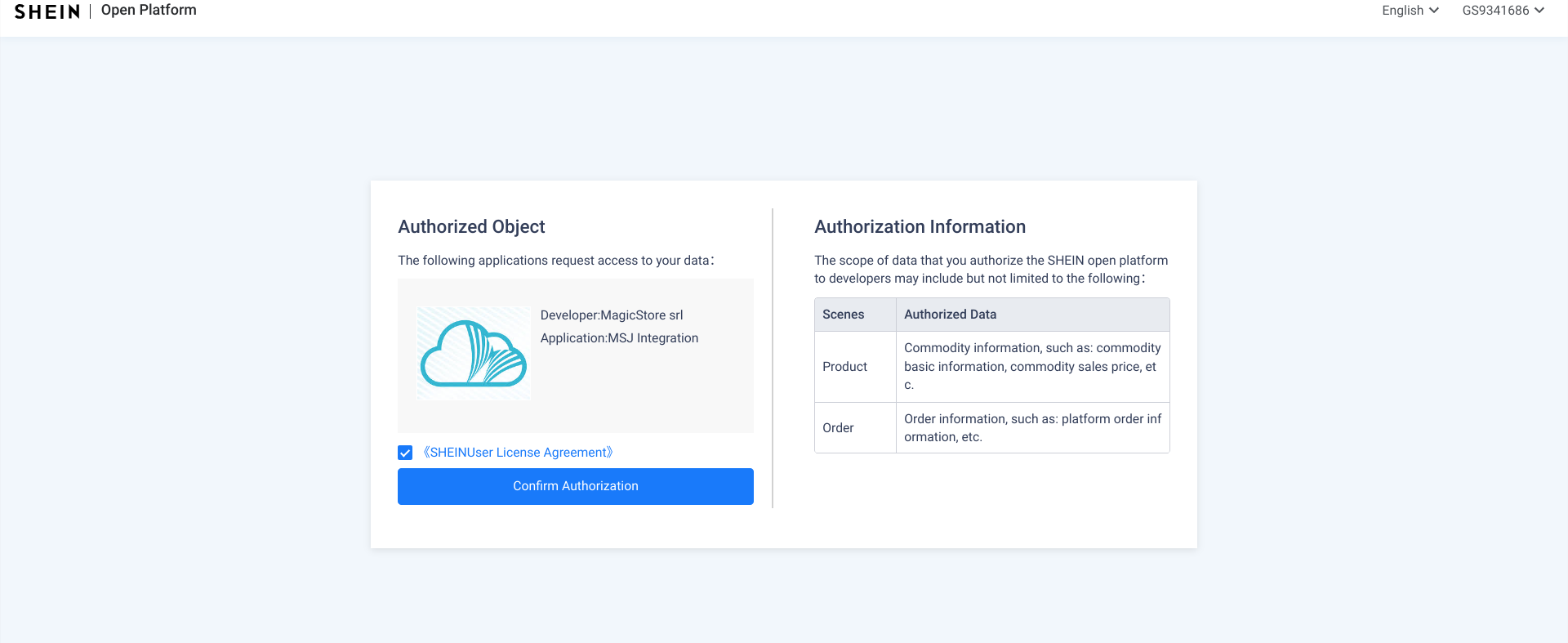Viewport: 1568px width, 643px height.
Task: Click the Authorized Data column header
Action: tap(1033, 315)
